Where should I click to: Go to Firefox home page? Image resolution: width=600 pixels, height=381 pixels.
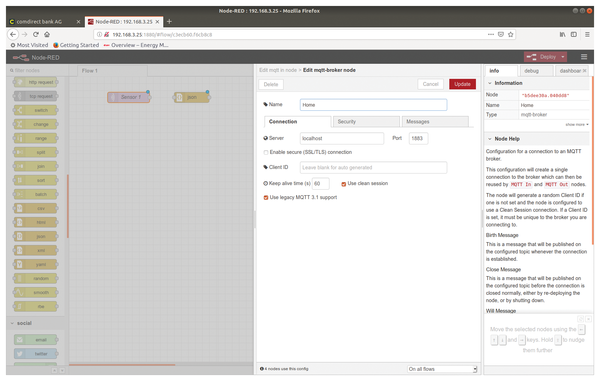tap(47, 34)
